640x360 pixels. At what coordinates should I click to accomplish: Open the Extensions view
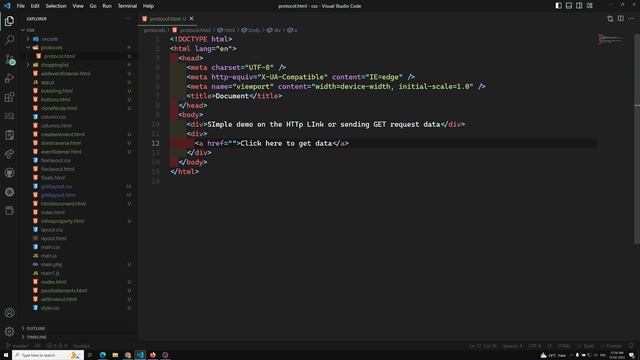[9, 97]
